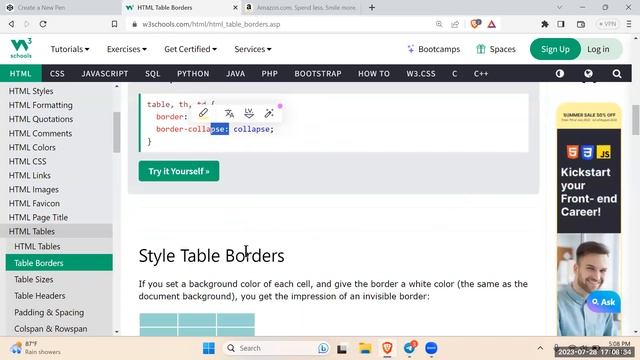Click the W3Schools logo
The height and width of the screenshot is (360, 640).
(21, 49)
